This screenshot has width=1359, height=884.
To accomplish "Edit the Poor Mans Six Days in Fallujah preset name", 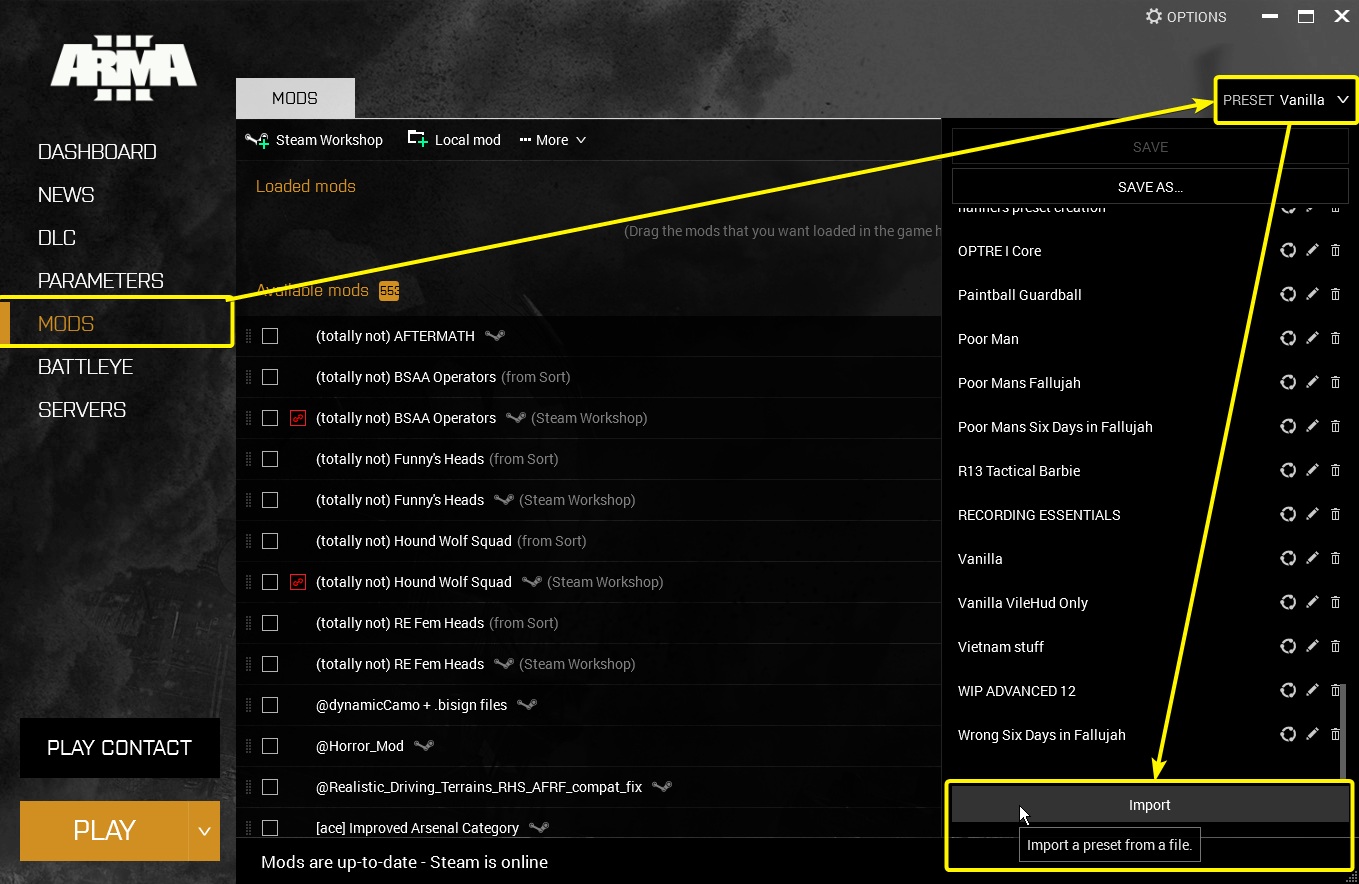I will tap(1313, 426).
